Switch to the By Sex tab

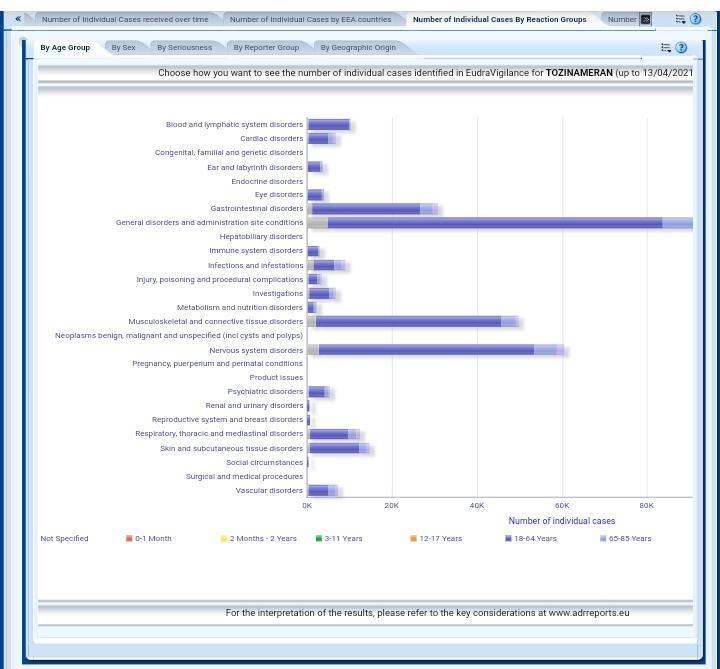click(x=123, y=47)
